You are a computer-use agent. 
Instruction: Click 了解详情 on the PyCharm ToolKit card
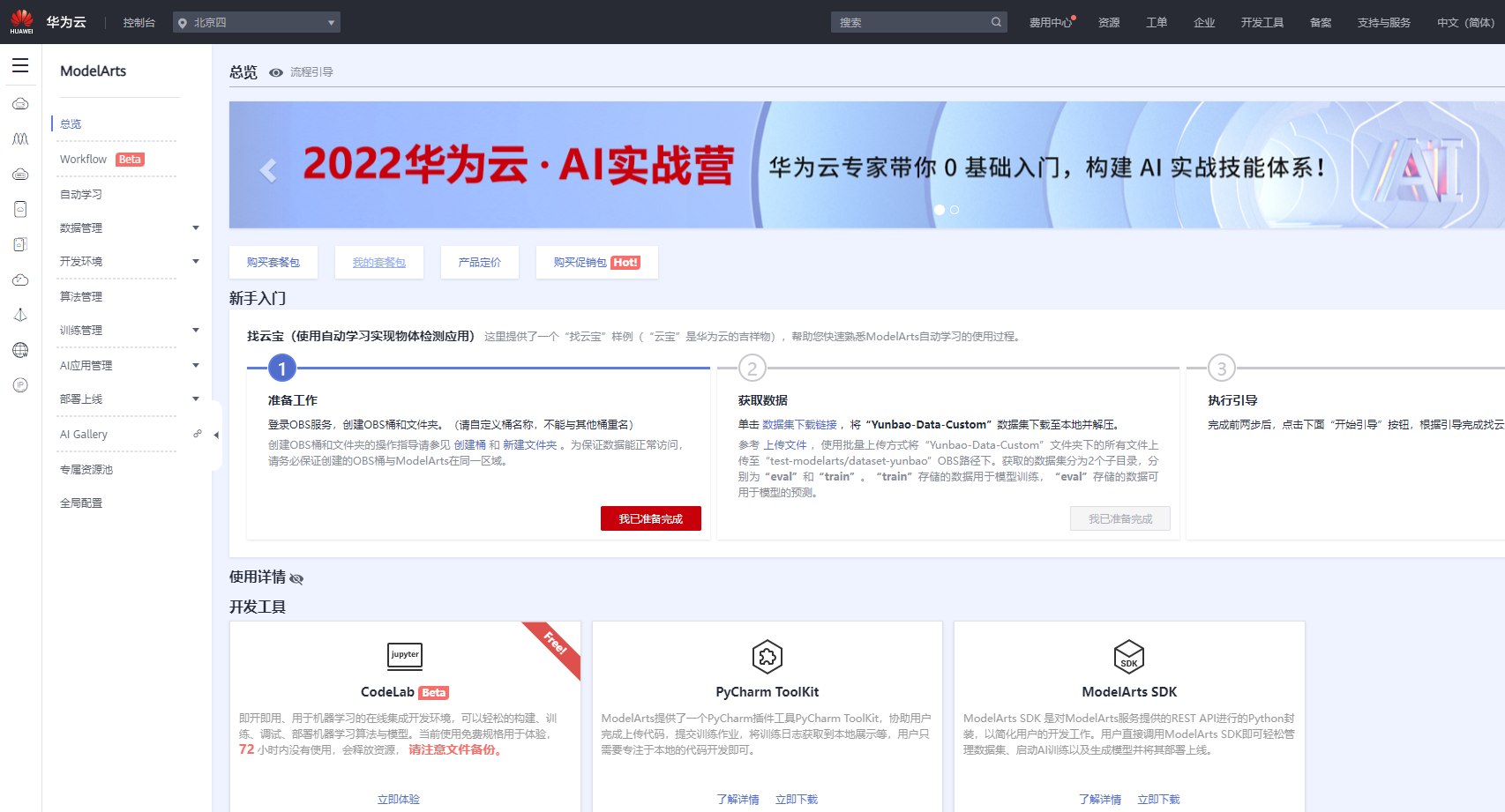click(738, 800)
